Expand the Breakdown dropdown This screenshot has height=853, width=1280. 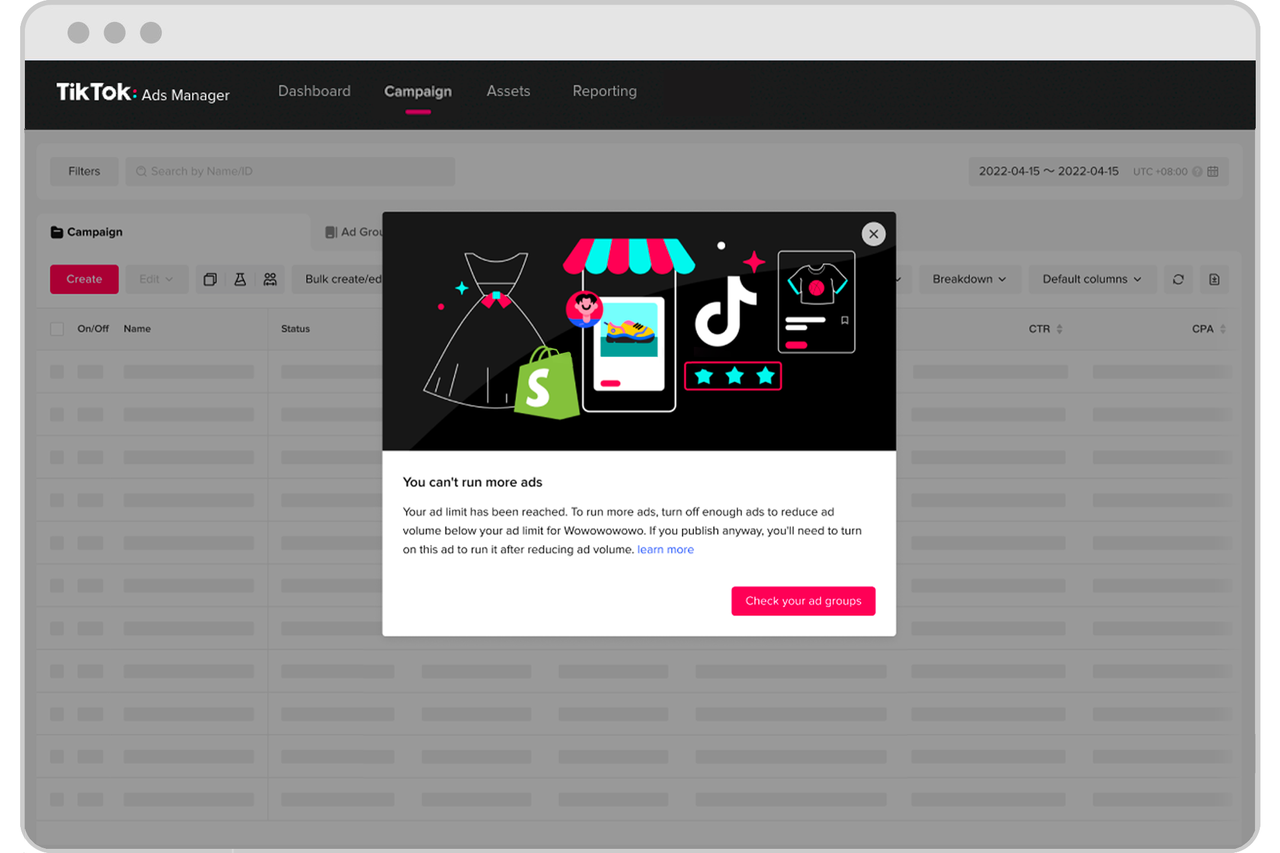pos(969,279)
